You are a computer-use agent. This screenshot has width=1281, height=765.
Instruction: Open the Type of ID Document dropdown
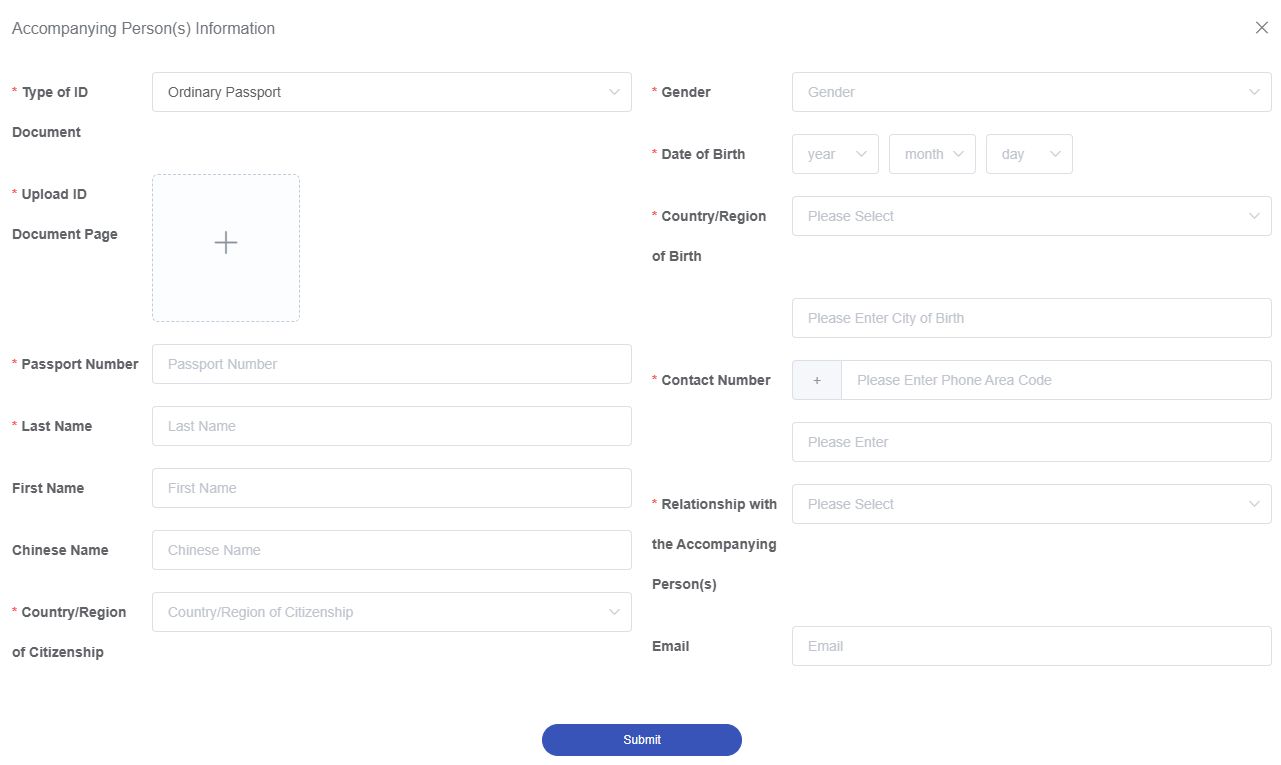coord(391,92)
